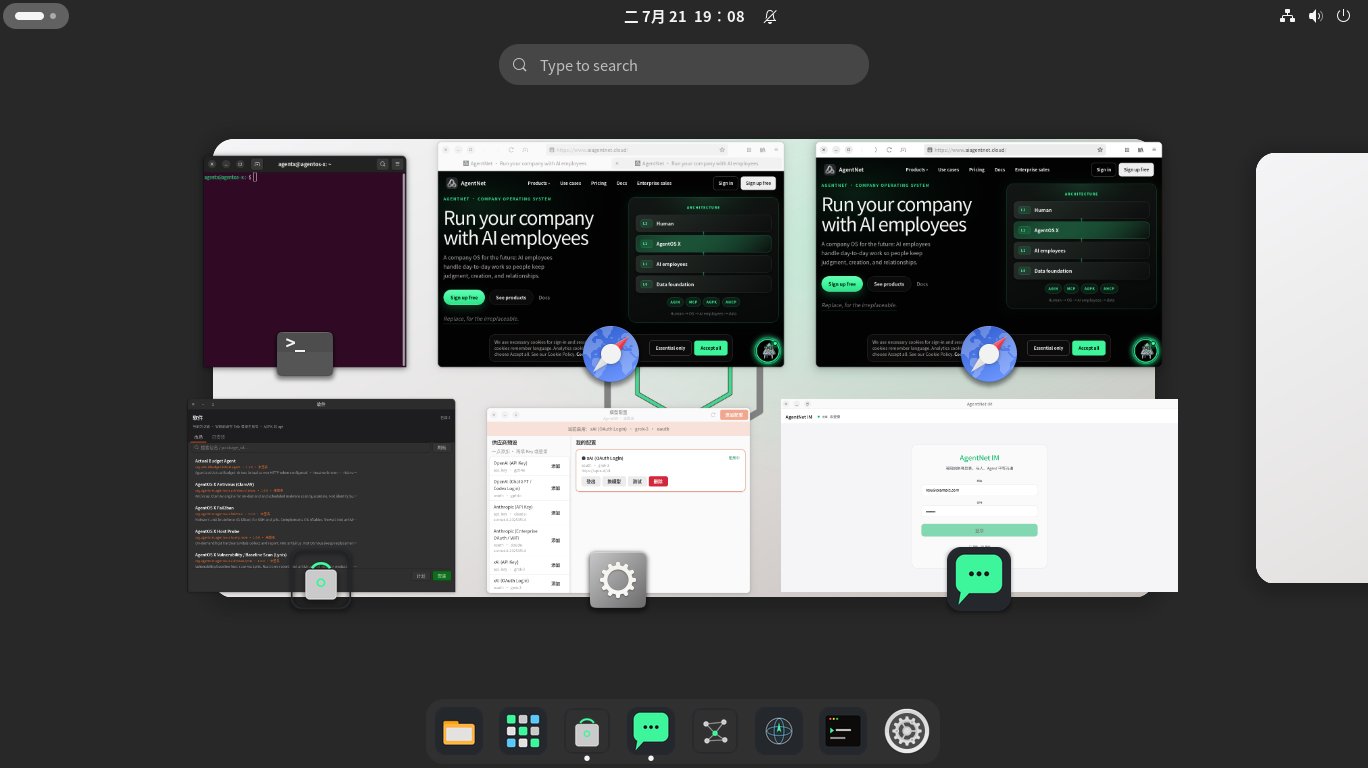Launch the network graph app in the dock
This screenshot has height=768, width=1368.
pyautogui.click(x=715, y=732)
